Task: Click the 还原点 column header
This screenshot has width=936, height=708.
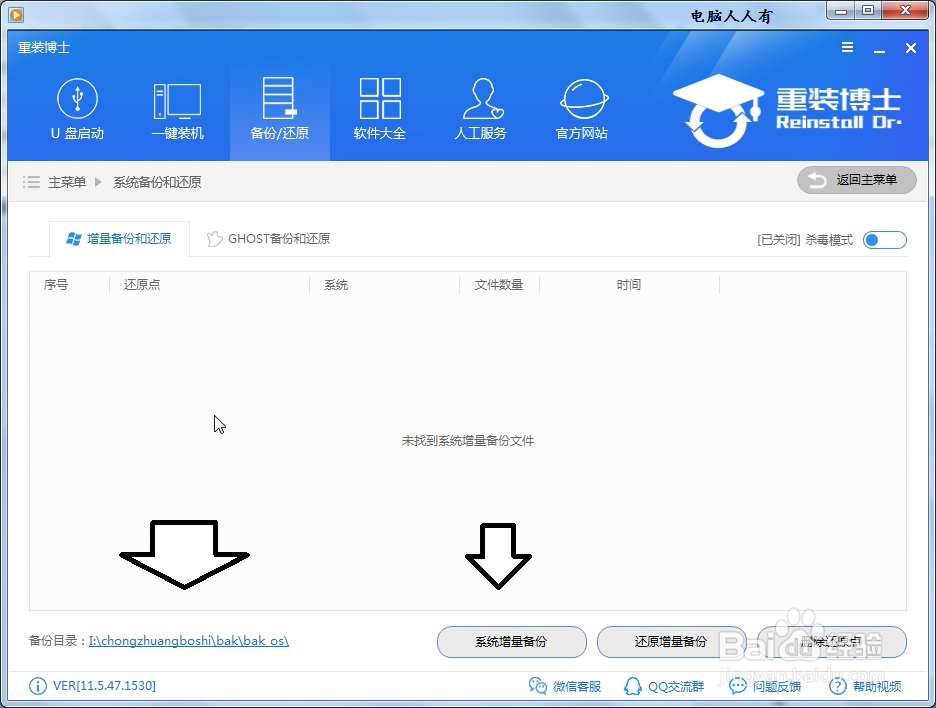Action: click(x=141, y=285)
